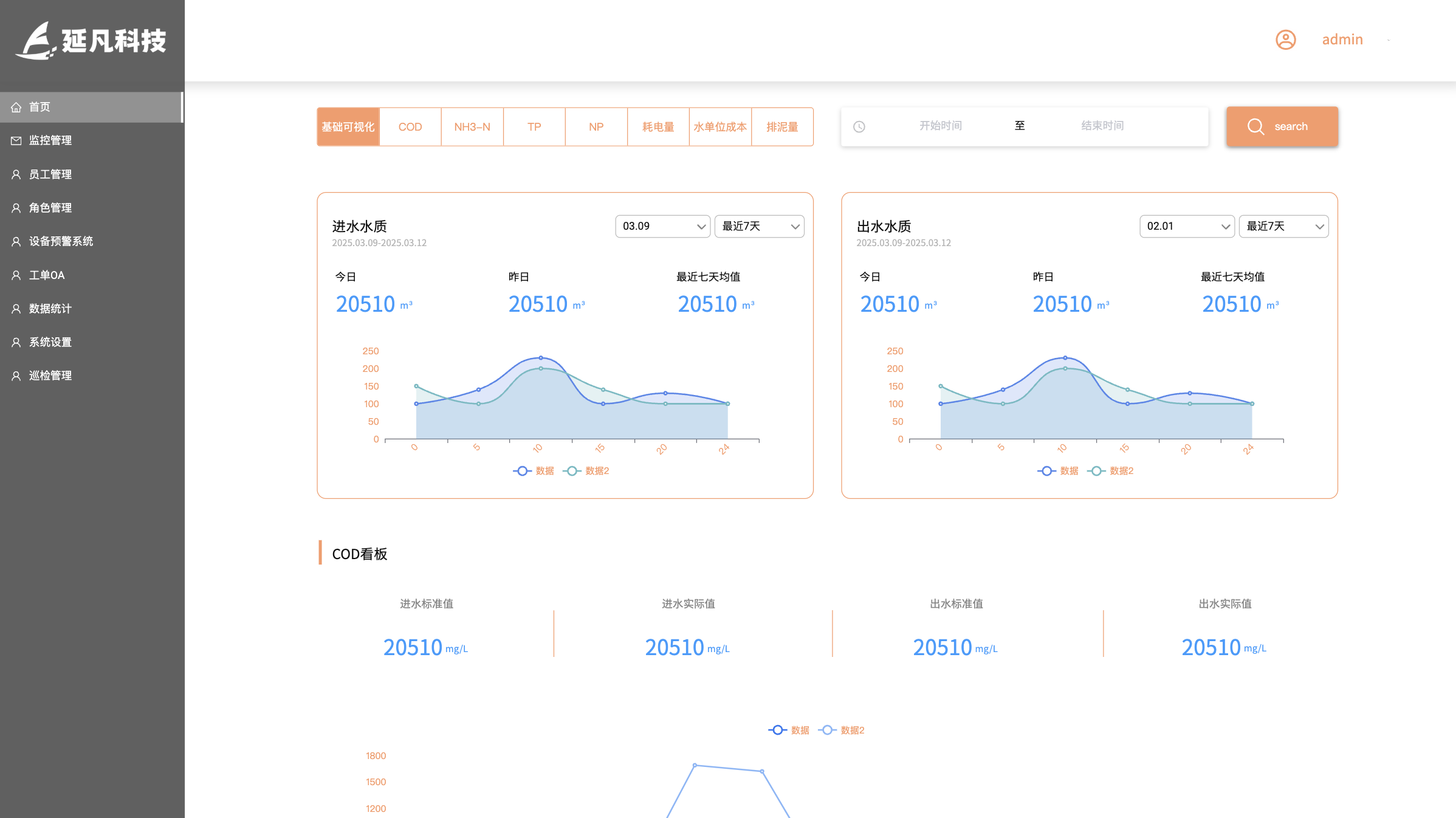Image resolution: width=1456 pixels, height=818 pixels.
Task: Open the 03.09 date dropdown
Action: 662,226
